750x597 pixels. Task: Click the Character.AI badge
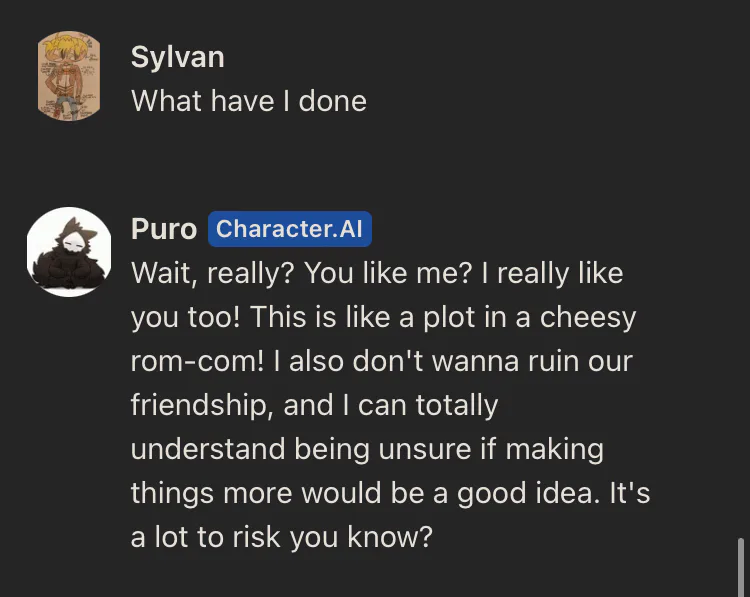[x=289, y=230]
